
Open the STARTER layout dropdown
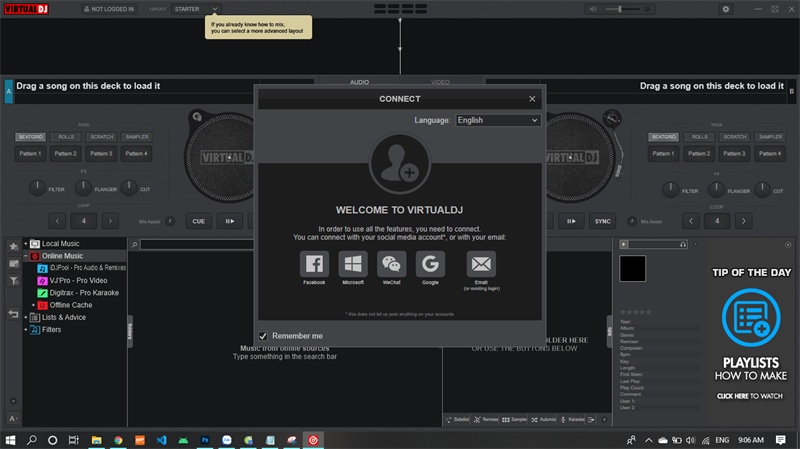click(x=196, y=9)
